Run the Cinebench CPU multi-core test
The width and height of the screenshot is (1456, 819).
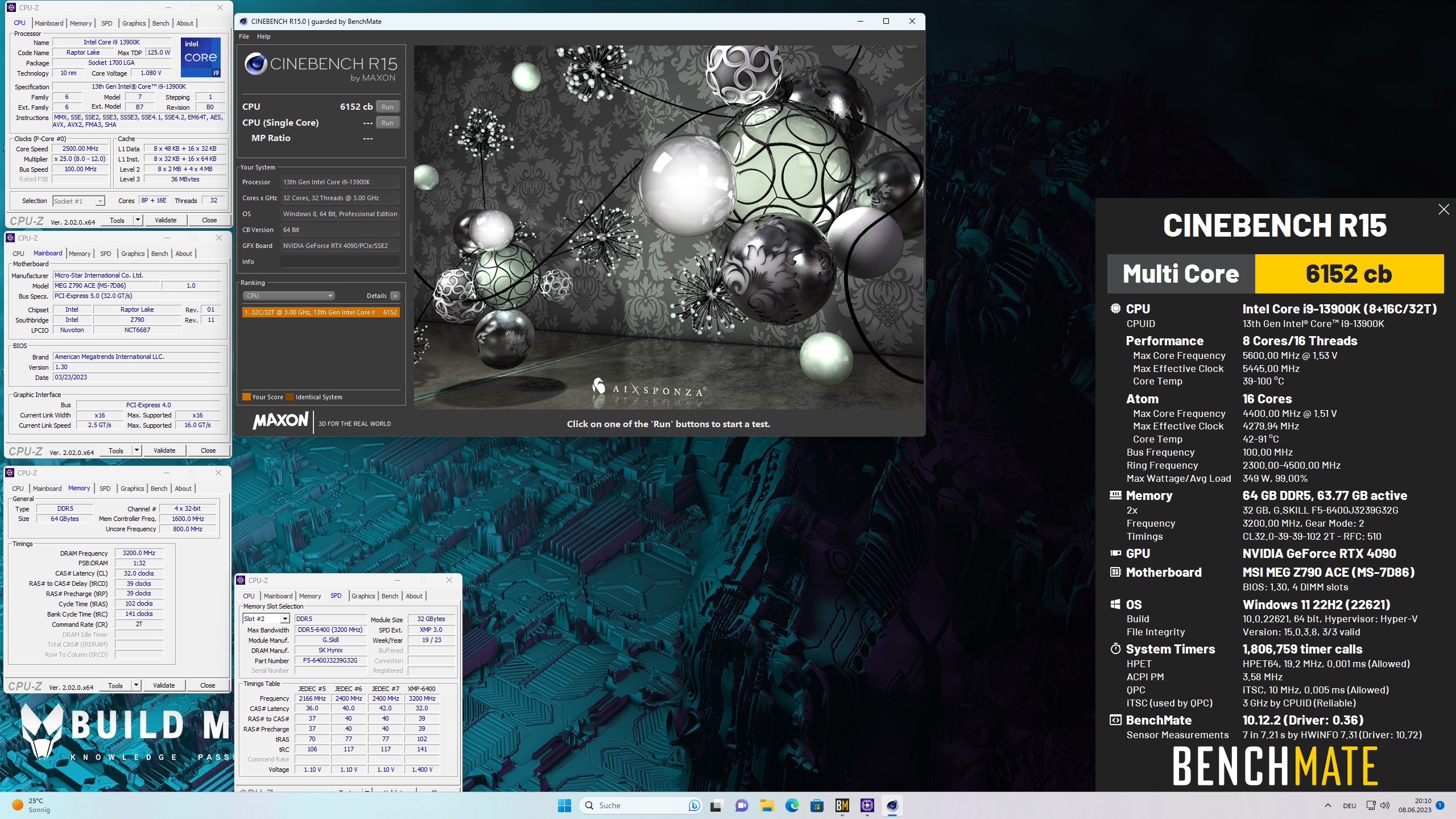tap(388, 107)
